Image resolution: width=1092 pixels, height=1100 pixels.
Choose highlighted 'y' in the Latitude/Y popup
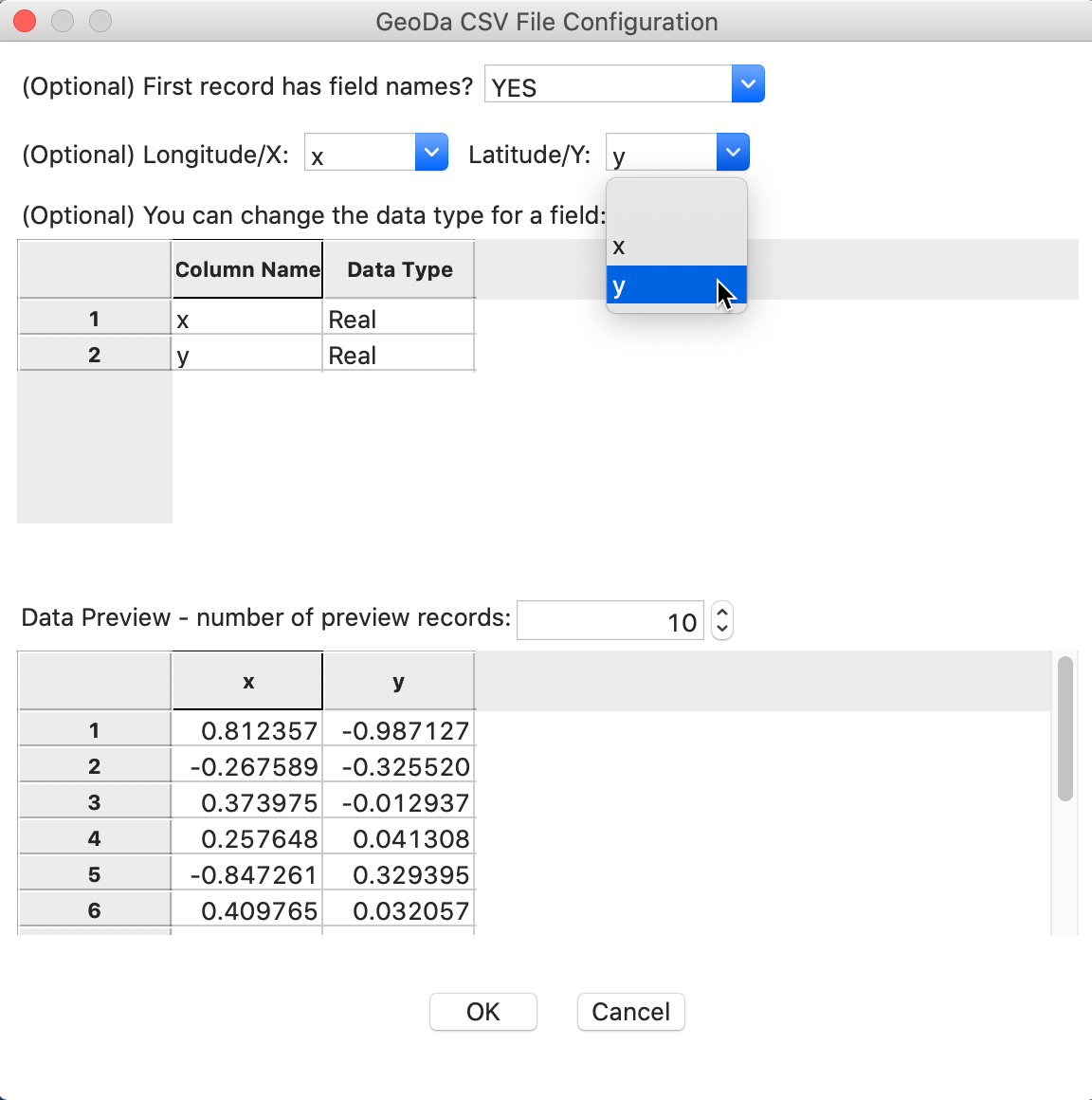[x=676, y=284]
